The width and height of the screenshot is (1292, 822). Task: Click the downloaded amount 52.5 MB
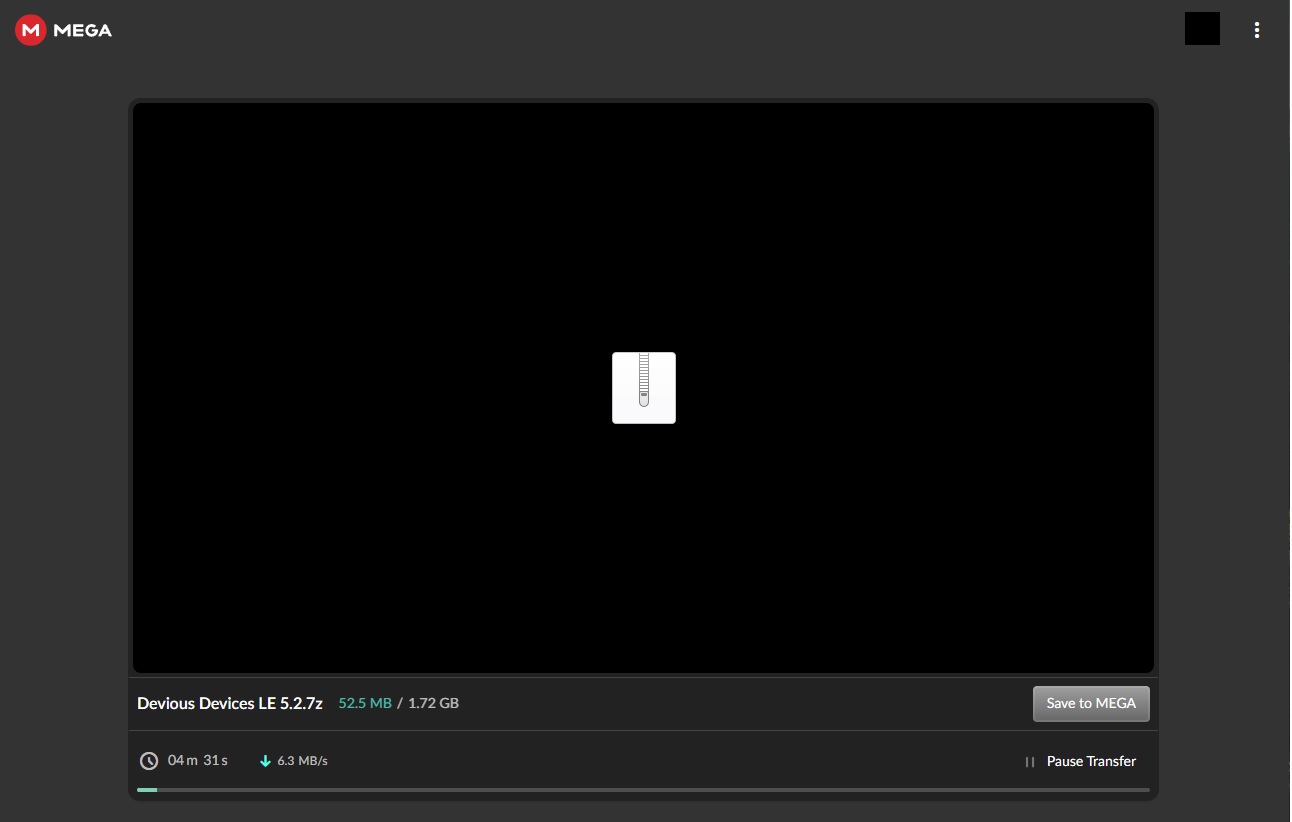point(365,703)
